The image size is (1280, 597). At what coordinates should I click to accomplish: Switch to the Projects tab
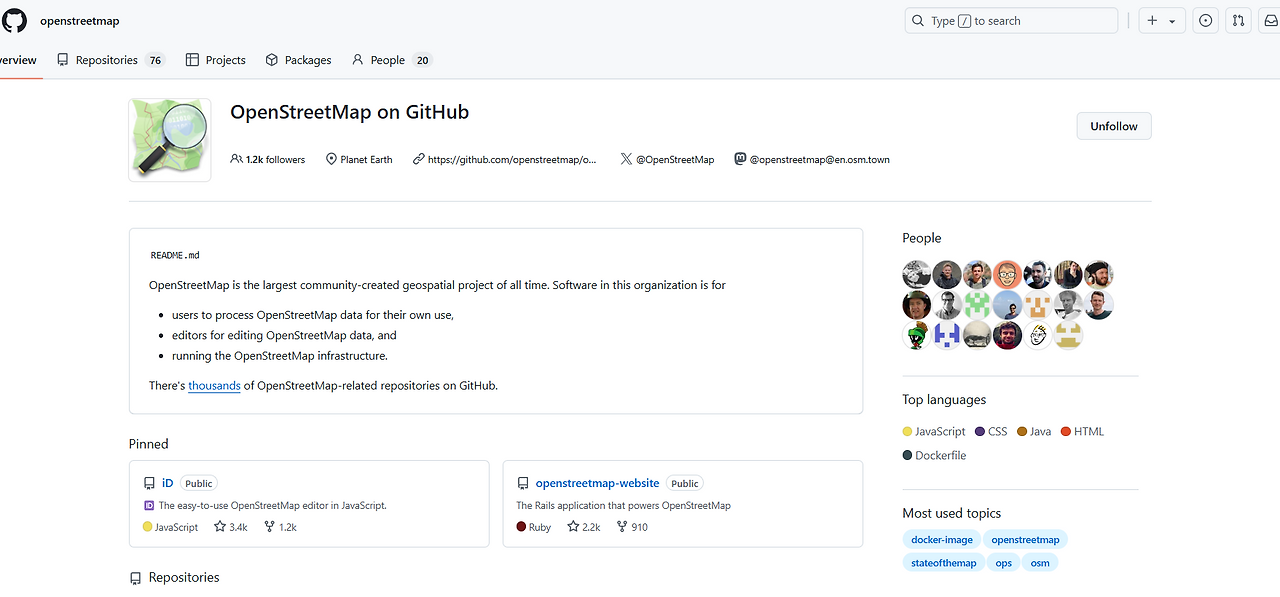216,60
